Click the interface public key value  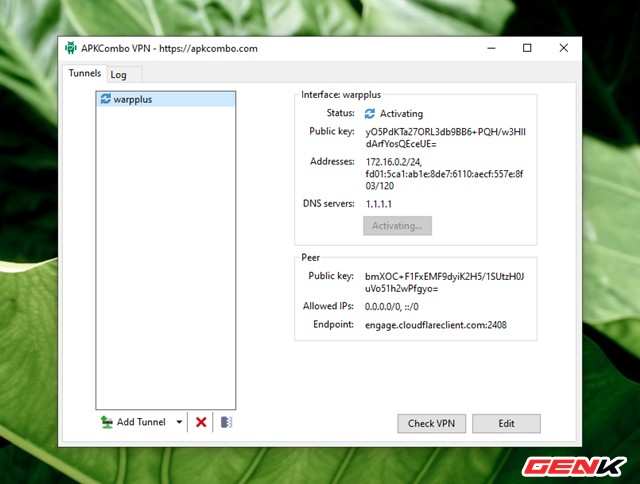click(445, 138)
